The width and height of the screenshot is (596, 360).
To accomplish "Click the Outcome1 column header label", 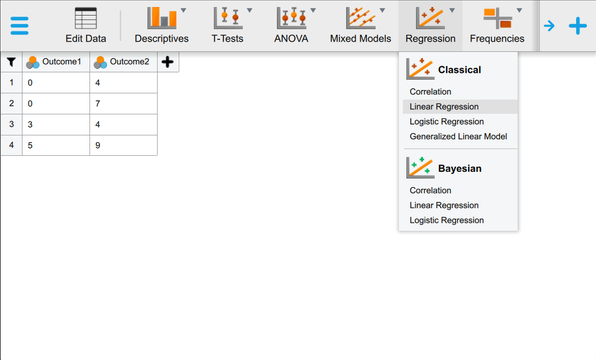I will click(62, 62).
